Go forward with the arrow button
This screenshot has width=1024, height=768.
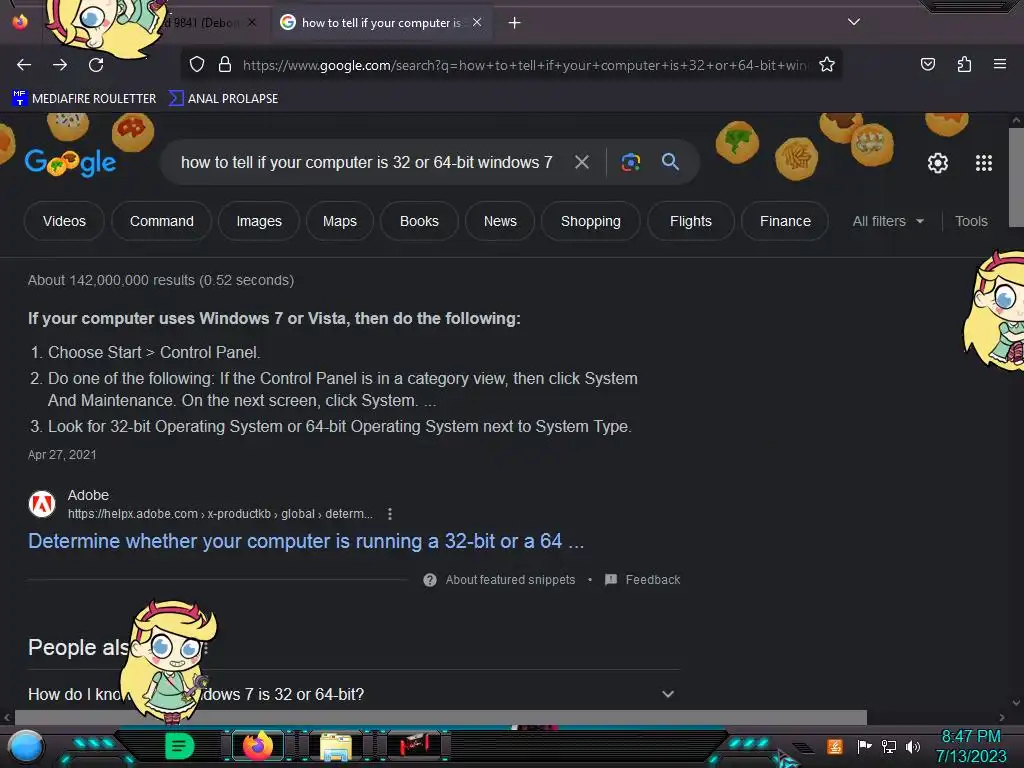[60, 65]
